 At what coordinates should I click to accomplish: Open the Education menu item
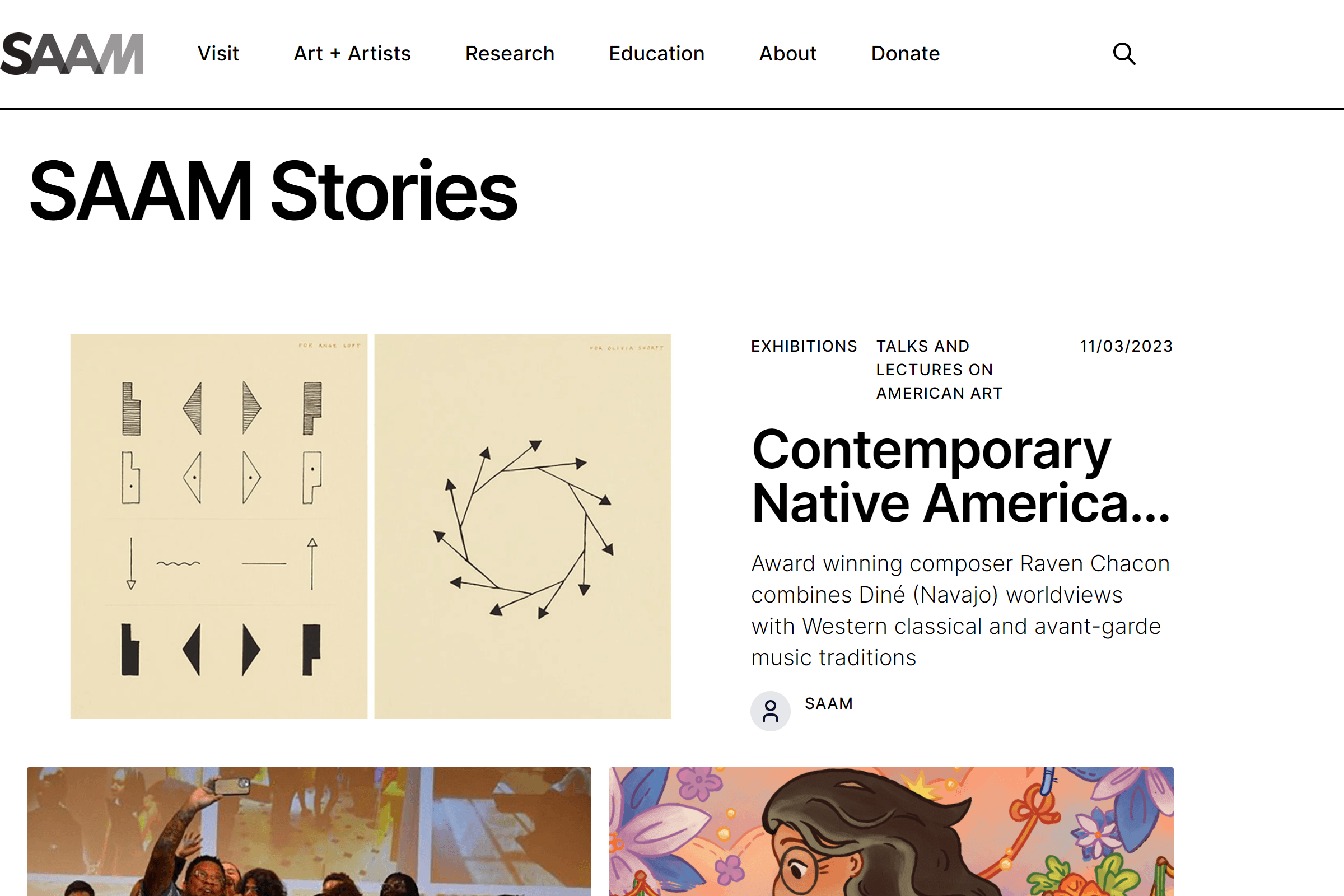click(656, 54)
